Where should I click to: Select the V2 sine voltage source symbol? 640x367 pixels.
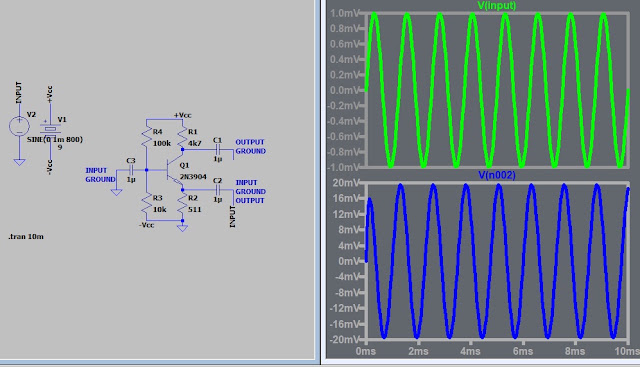(x=19, y=126)
